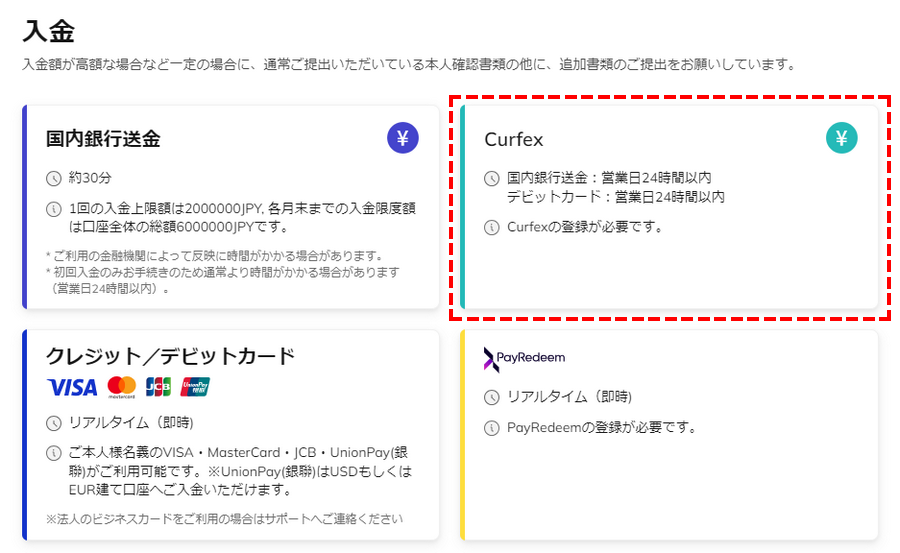Click リアルタイム（即時) text in PayRedeem card
Screen dimensions: 900x553
pos(569,397)
